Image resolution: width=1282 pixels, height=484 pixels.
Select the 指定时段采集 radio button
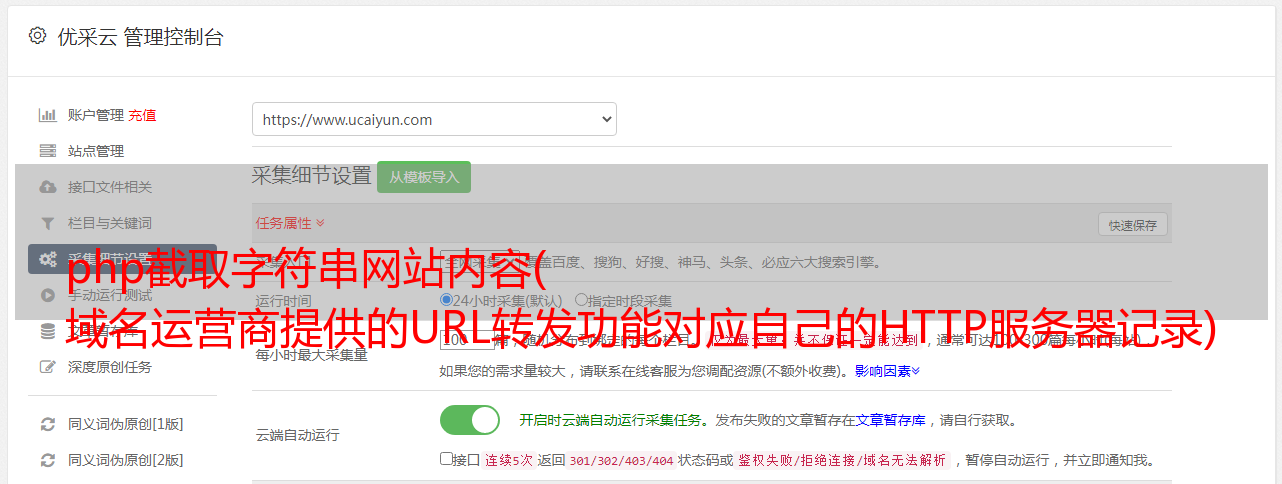click(581, 300)
